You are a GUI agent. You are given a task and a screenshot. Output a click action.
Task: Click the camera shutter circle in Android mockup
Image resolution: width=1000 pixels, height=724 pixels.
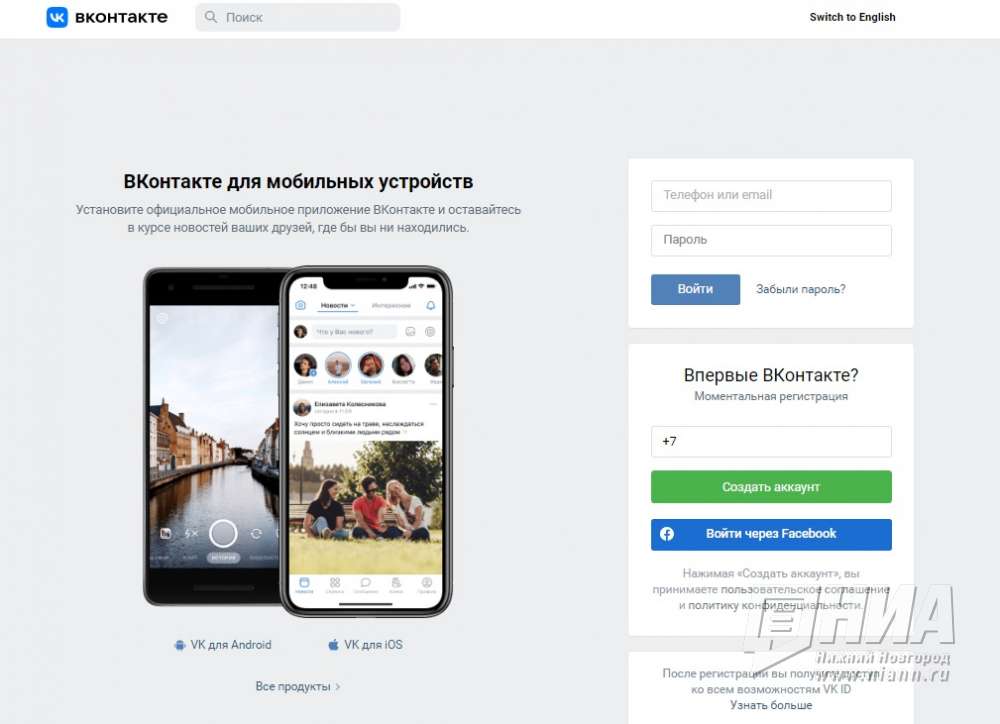click(223, 533)
